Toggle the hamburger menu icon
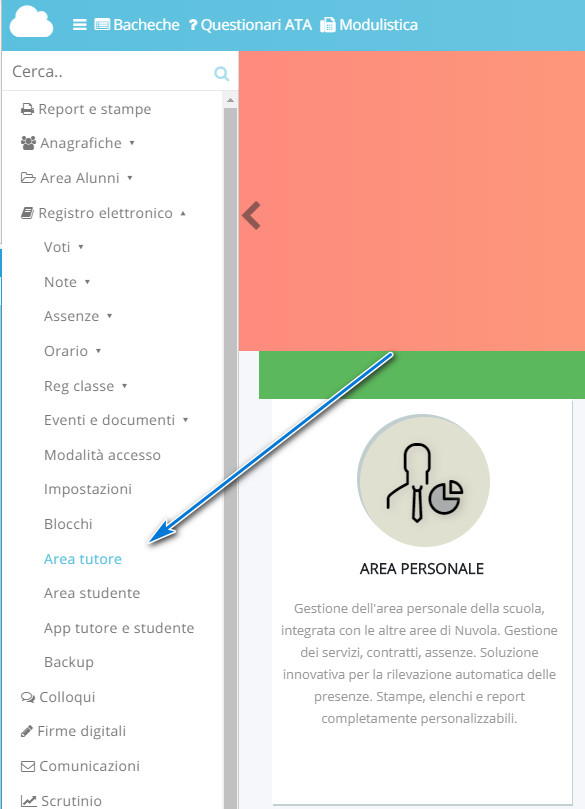 [x=79, y=25]
